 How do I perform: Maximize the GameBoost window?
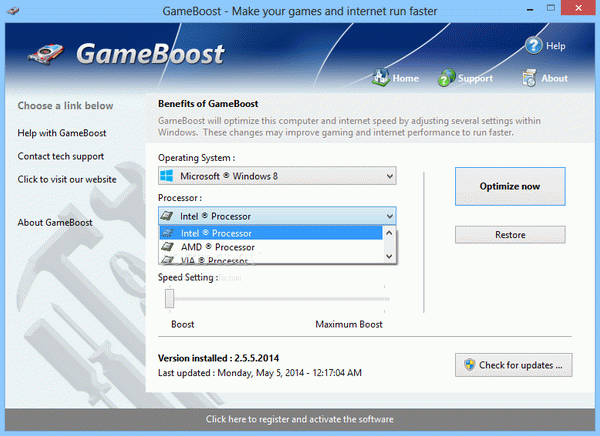click(551, 8)
